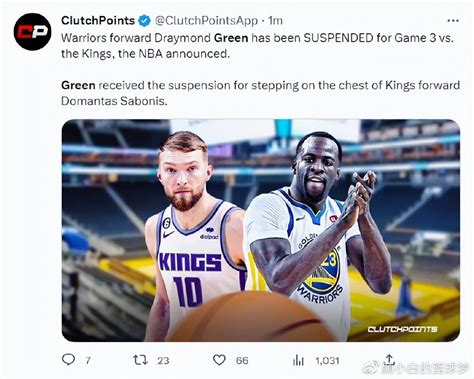Open the ClutchPoints display name
Viewport: 474px width, 379px height.
tap(98, 21)
